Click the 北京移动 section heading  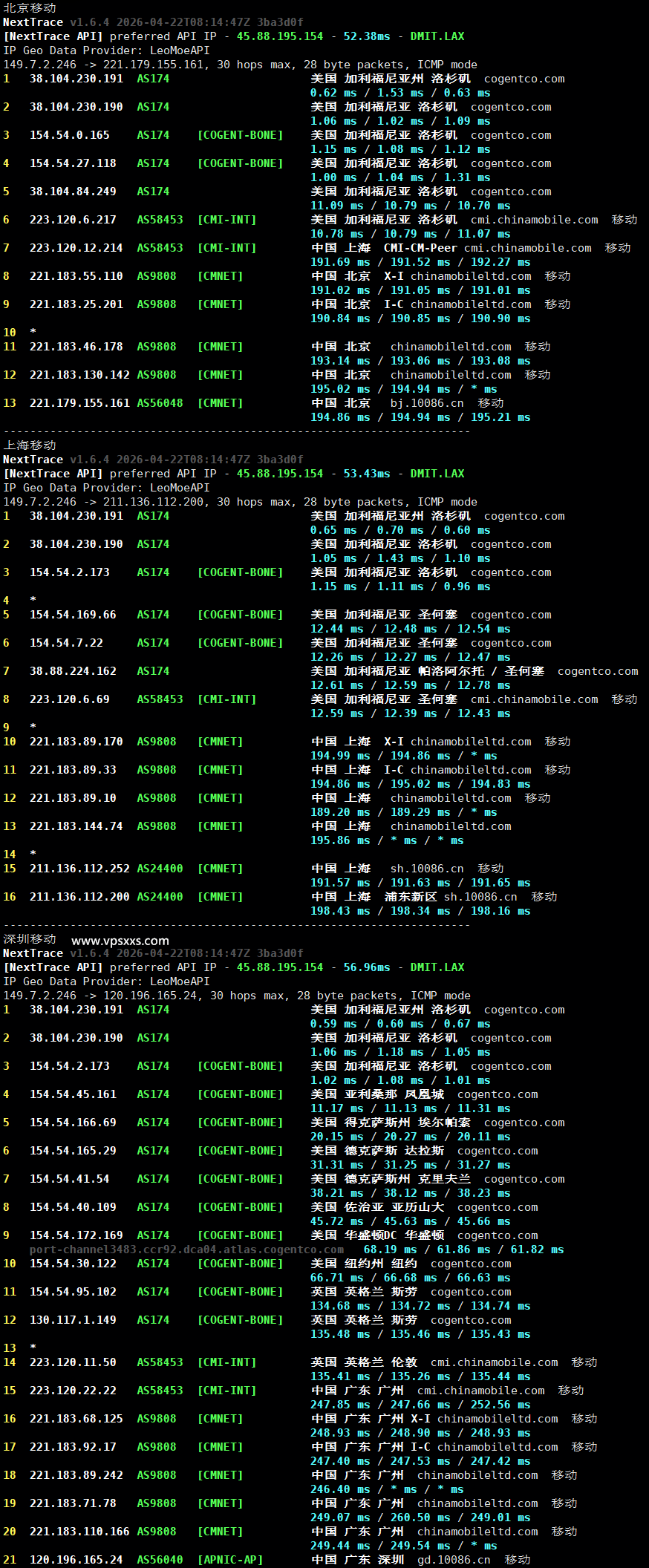[30, 7]
